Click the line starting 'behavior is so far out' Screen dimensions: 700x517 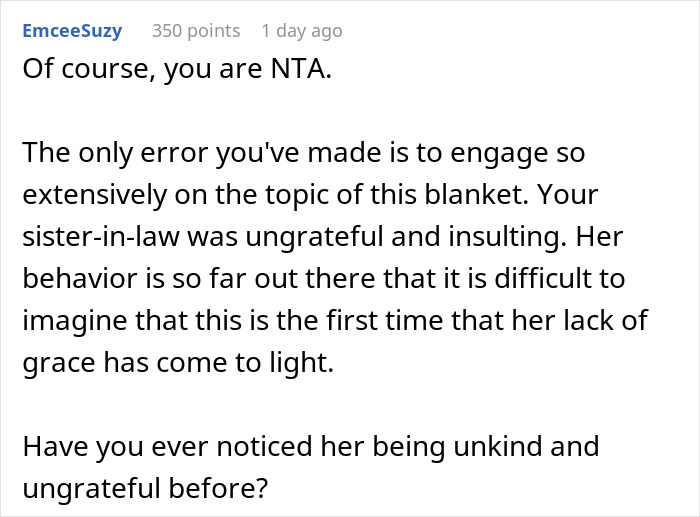point(324,279)
